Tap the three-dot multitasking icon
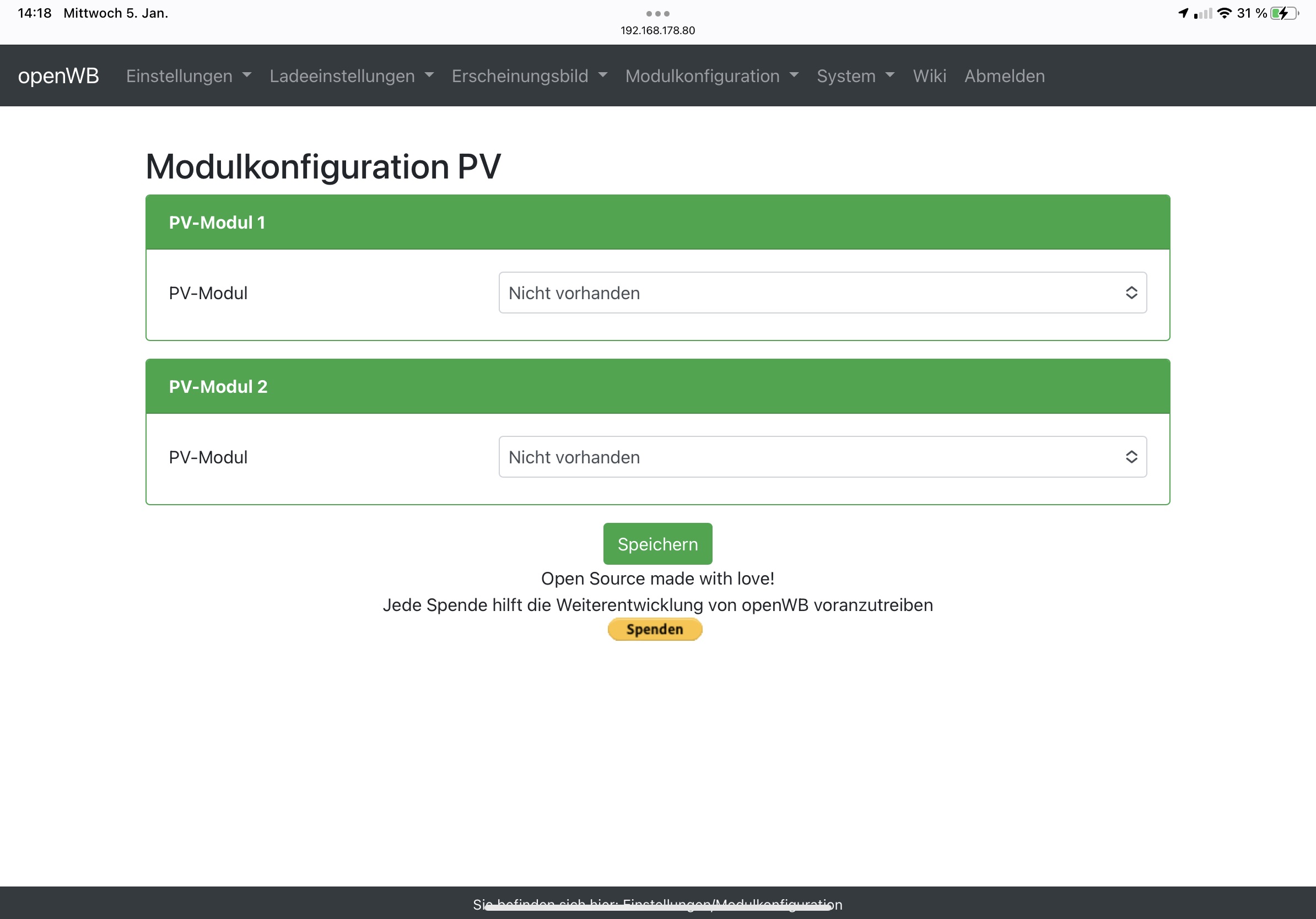Image resolution: width=1316 pixels, height=919 pixels. tap(657, 13)
